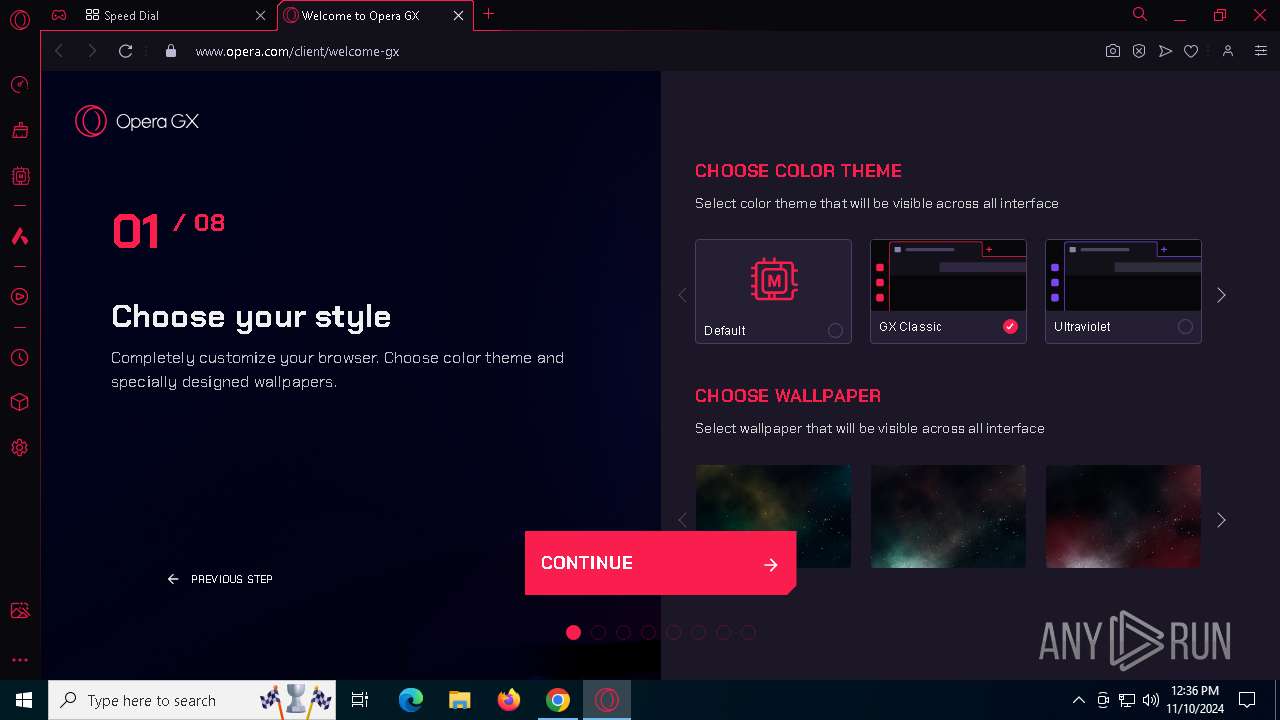This screenshot has height=720, width=1280.
Task: Open GX Corner gamepad icon
Action: coord(60,15)
